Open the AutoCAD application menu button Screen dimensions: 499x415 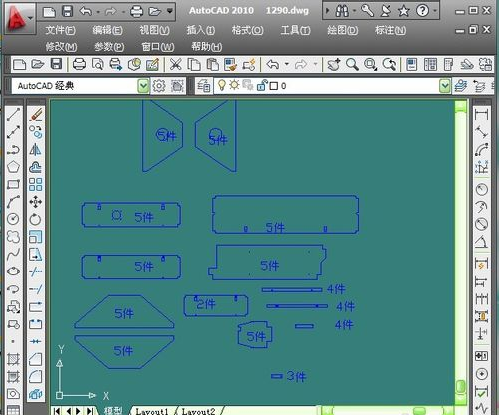pyautogui.click(x=20, y=18)
